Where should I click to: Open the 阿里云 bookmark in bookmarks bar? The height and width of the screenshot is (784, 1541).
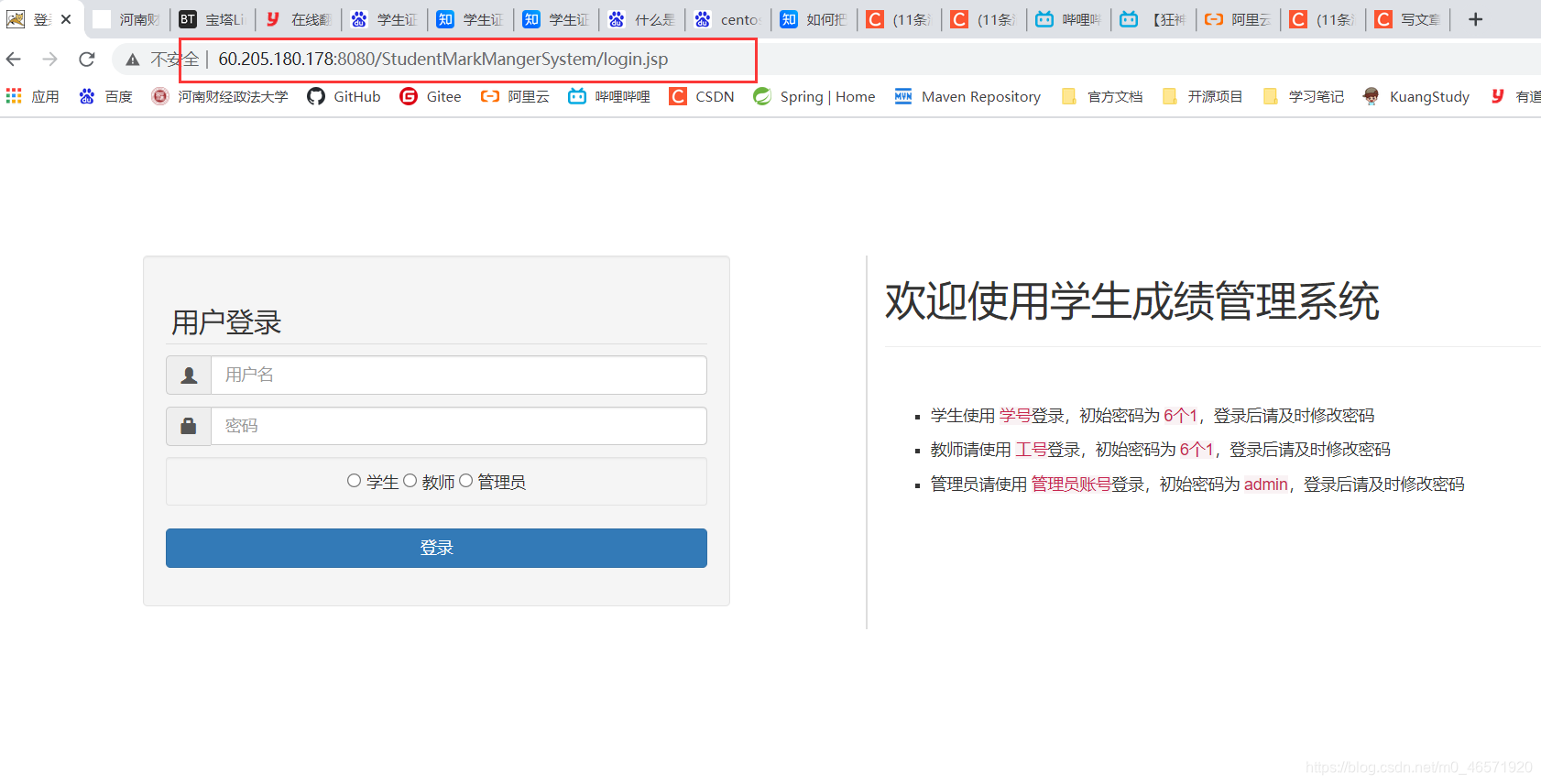pyautogui.click(x=515, y=96)
